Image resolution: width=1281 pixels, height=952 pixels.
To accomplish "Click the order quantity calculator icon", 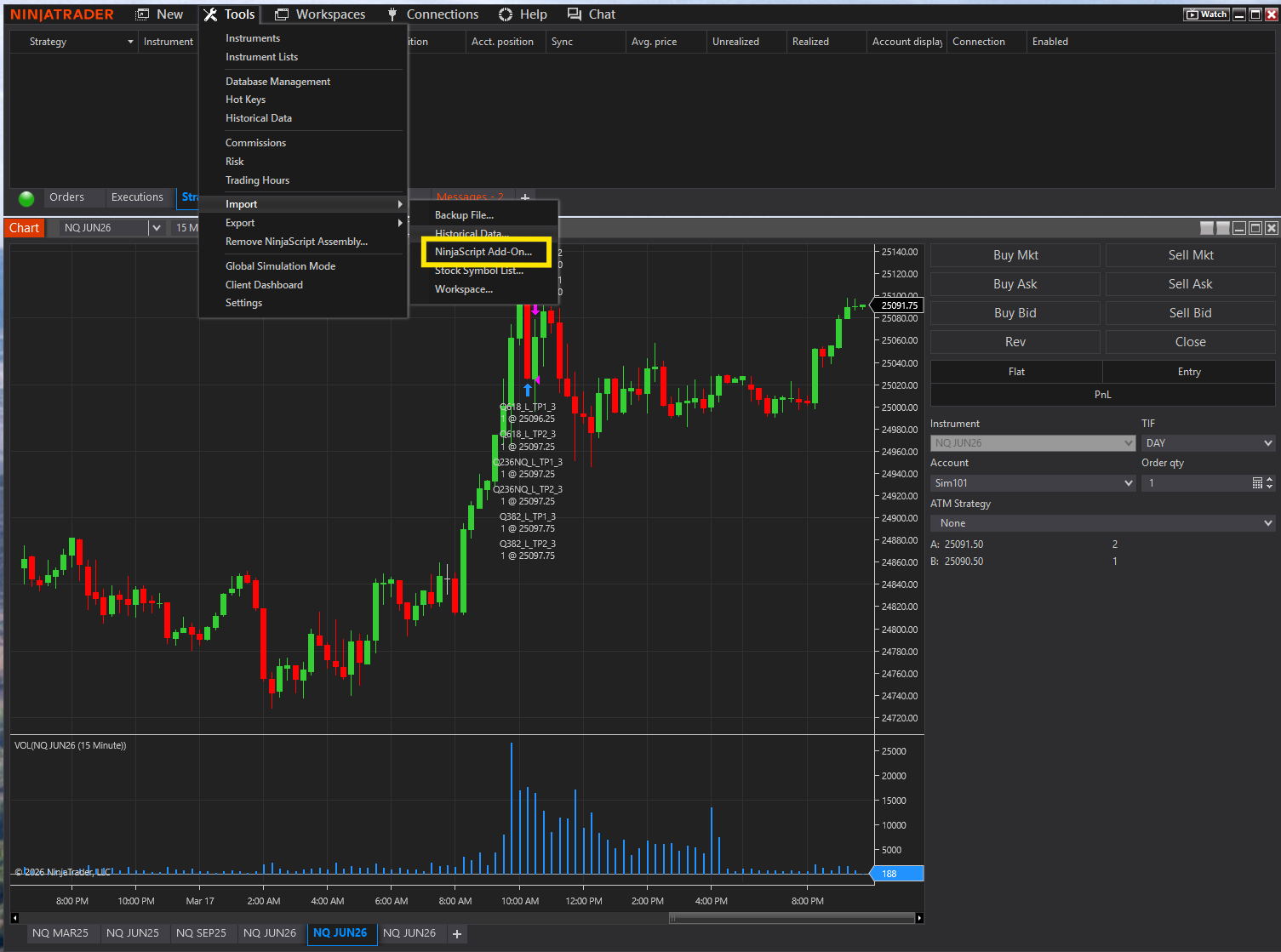I will pos(1258,482).
